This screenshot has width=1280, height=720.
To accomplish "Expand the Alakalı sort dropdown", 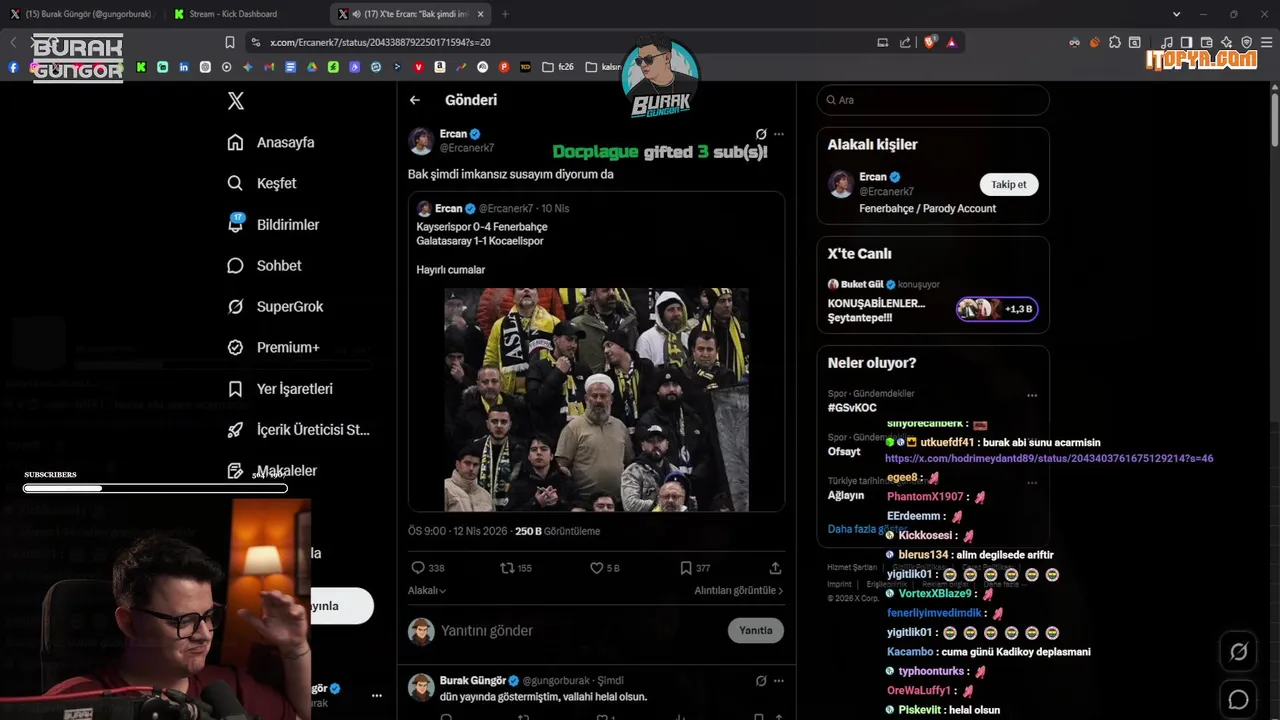I will (x=427, y=591).
